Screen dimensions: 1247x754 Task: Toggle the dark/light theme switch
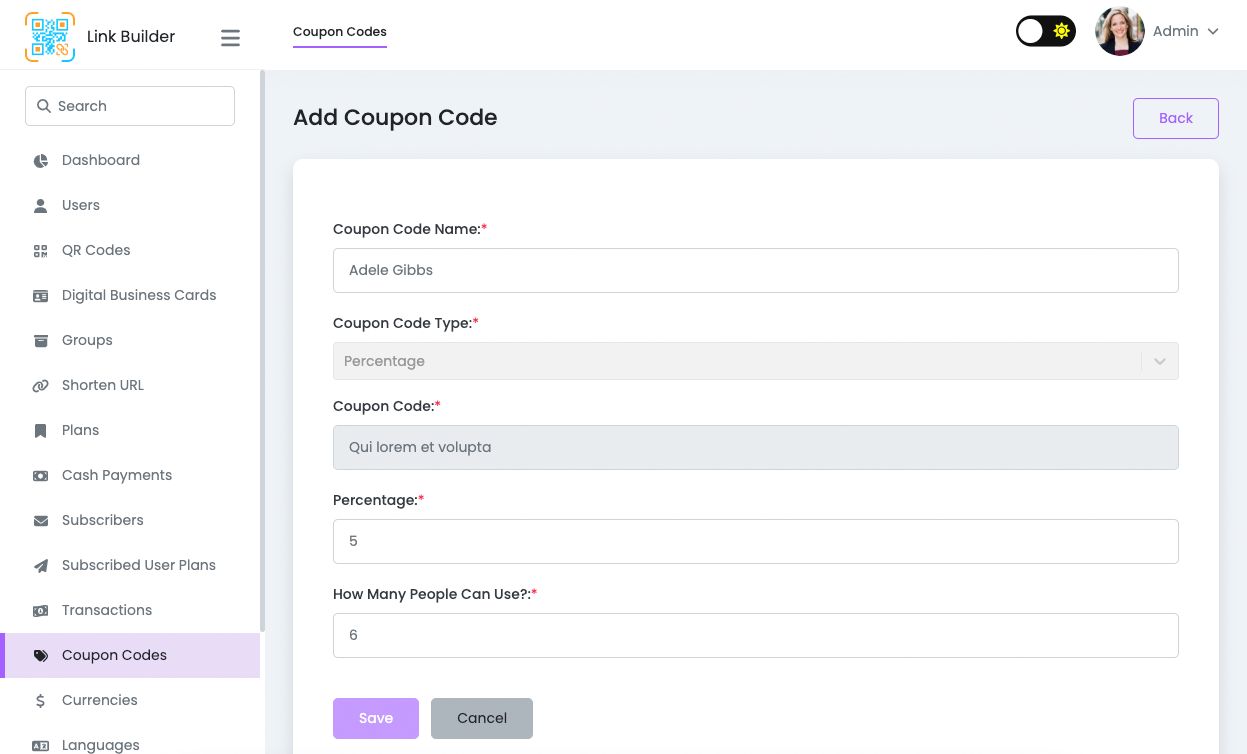tap(1045, 31)
